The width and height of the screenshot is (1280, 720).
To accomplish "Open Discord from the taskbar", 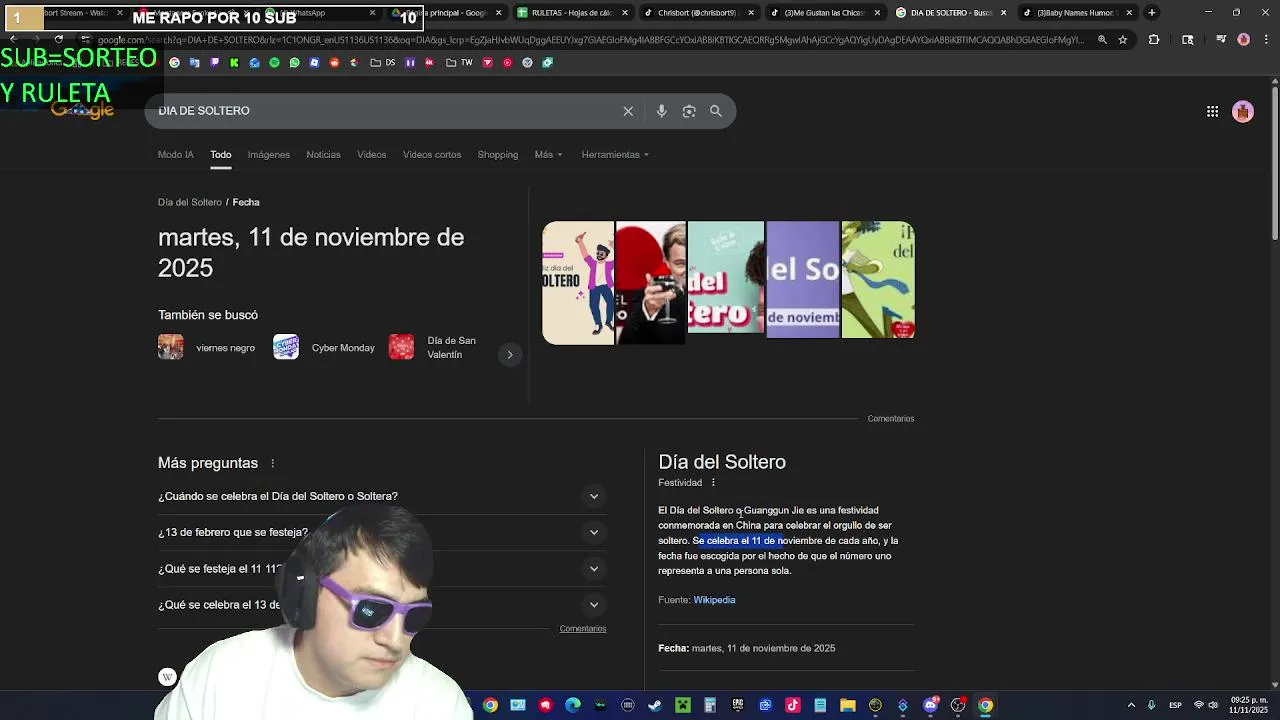I will pos(931,705).
